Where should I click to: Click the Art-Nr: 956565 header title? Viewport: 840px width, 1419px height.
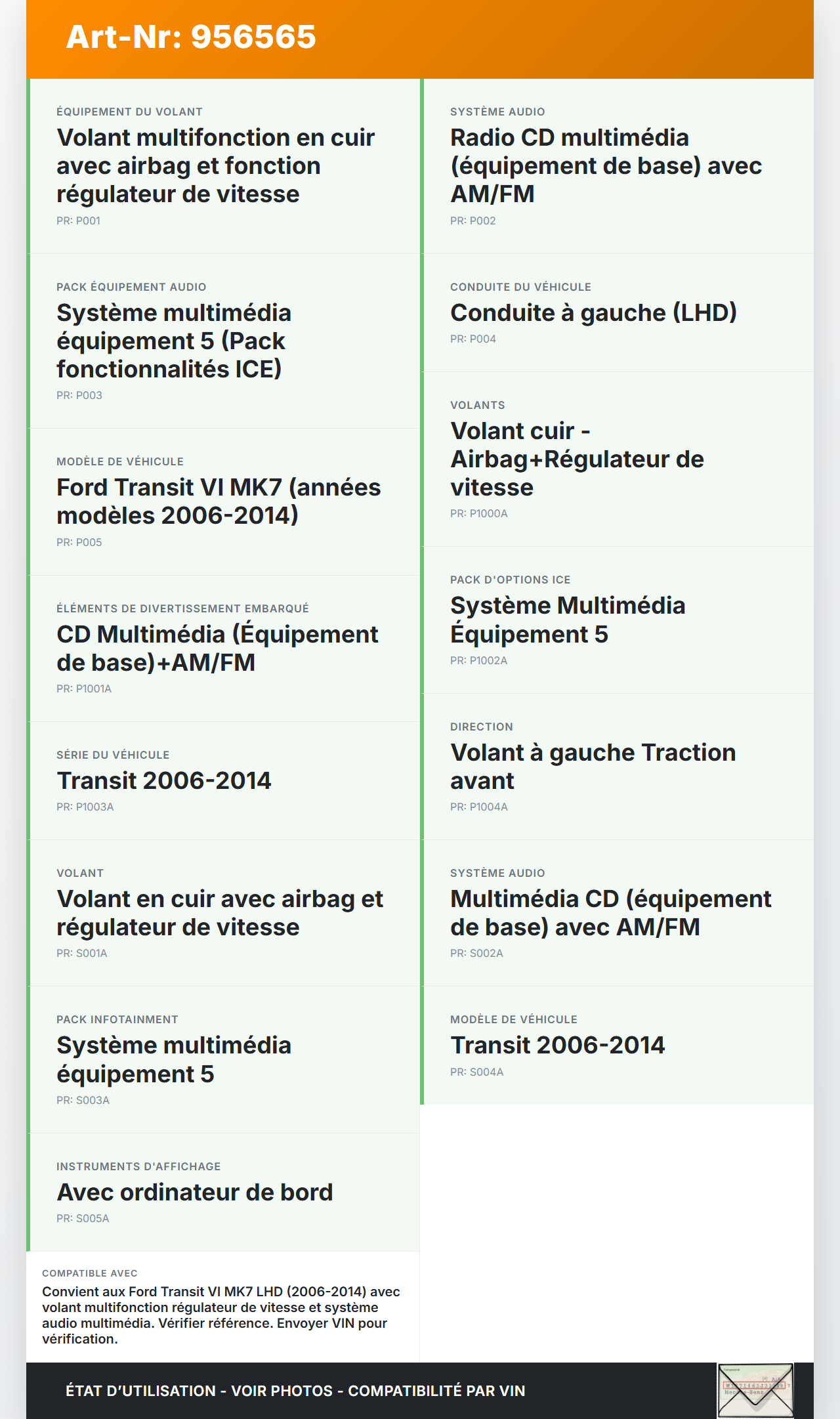[191, 37]
